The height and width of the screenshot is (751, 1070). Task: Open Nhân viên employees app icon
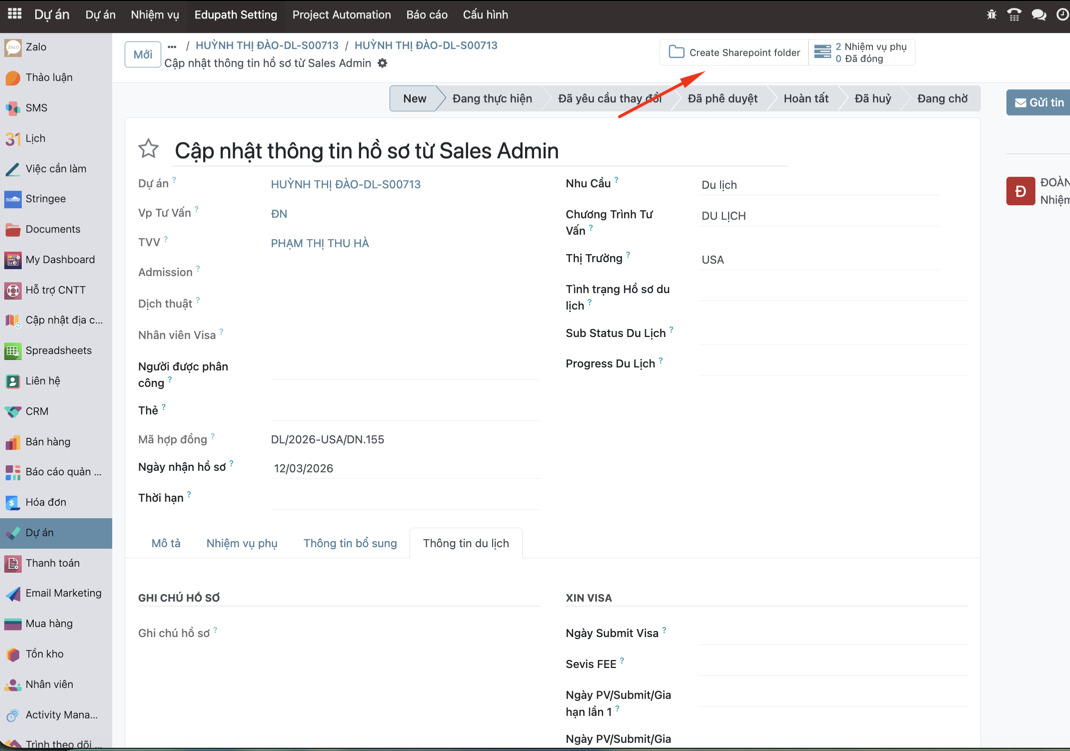coord(13,685)
